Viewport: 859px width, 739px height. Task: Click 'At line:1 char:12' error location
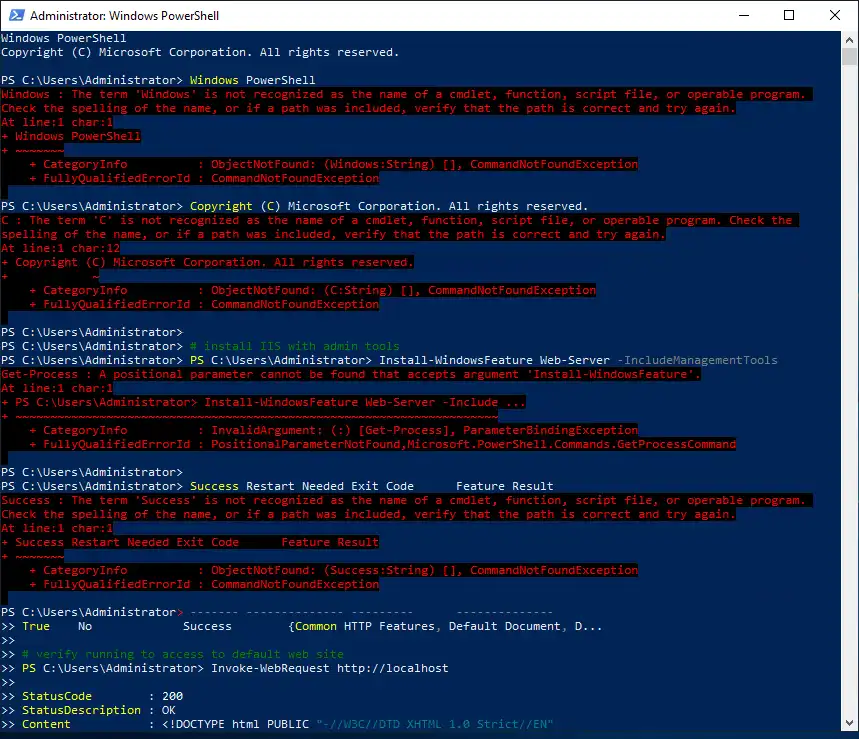click(x=60, y=248)
